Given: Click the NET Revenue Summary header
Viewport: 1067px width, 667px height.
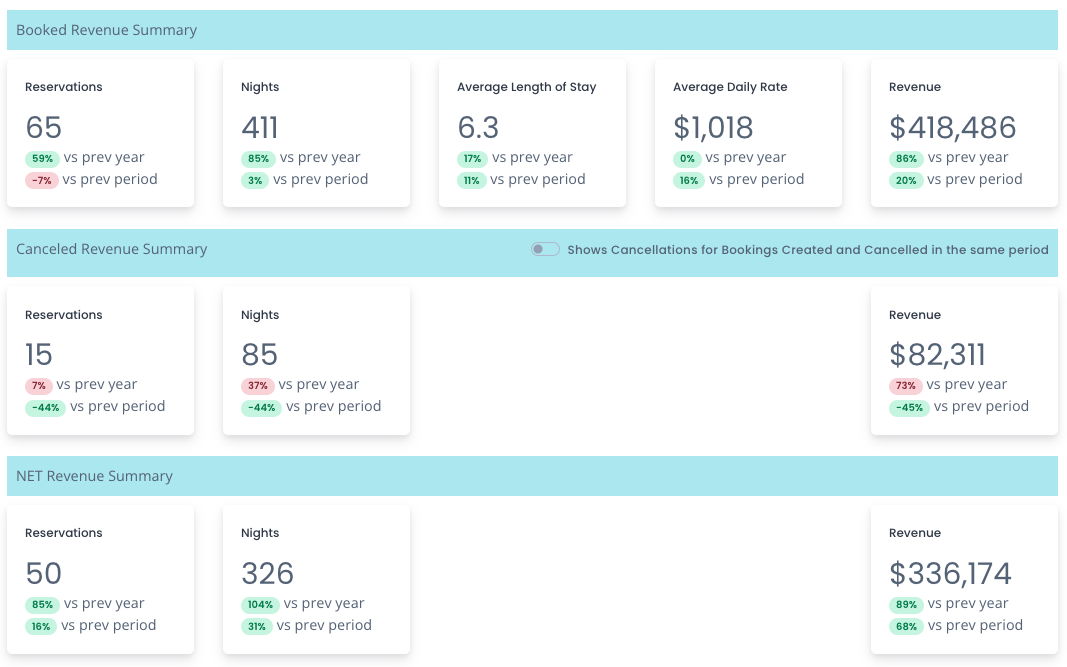Looking at the screenshot, I should [95, 476].
